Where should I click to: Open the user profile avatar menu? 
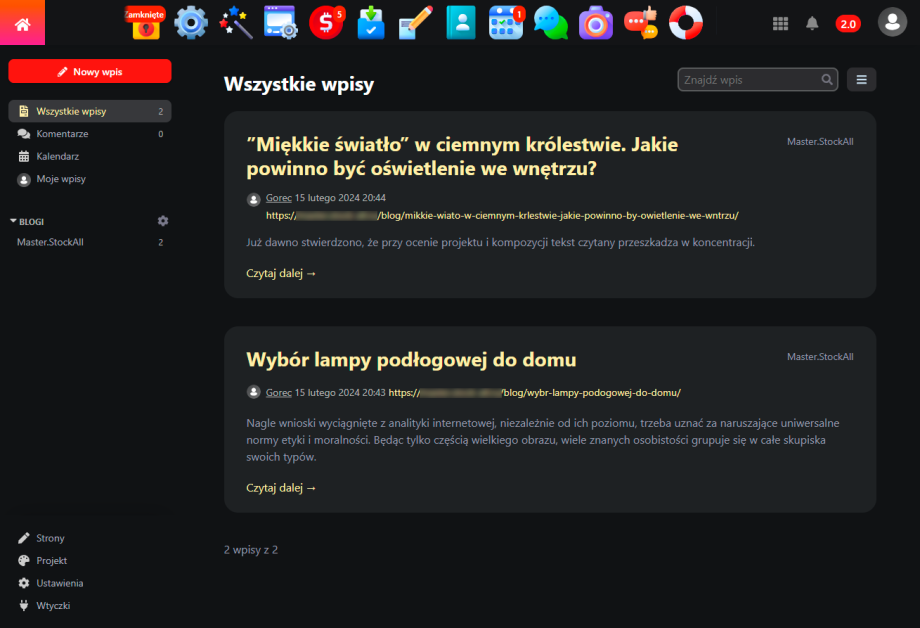891,23
